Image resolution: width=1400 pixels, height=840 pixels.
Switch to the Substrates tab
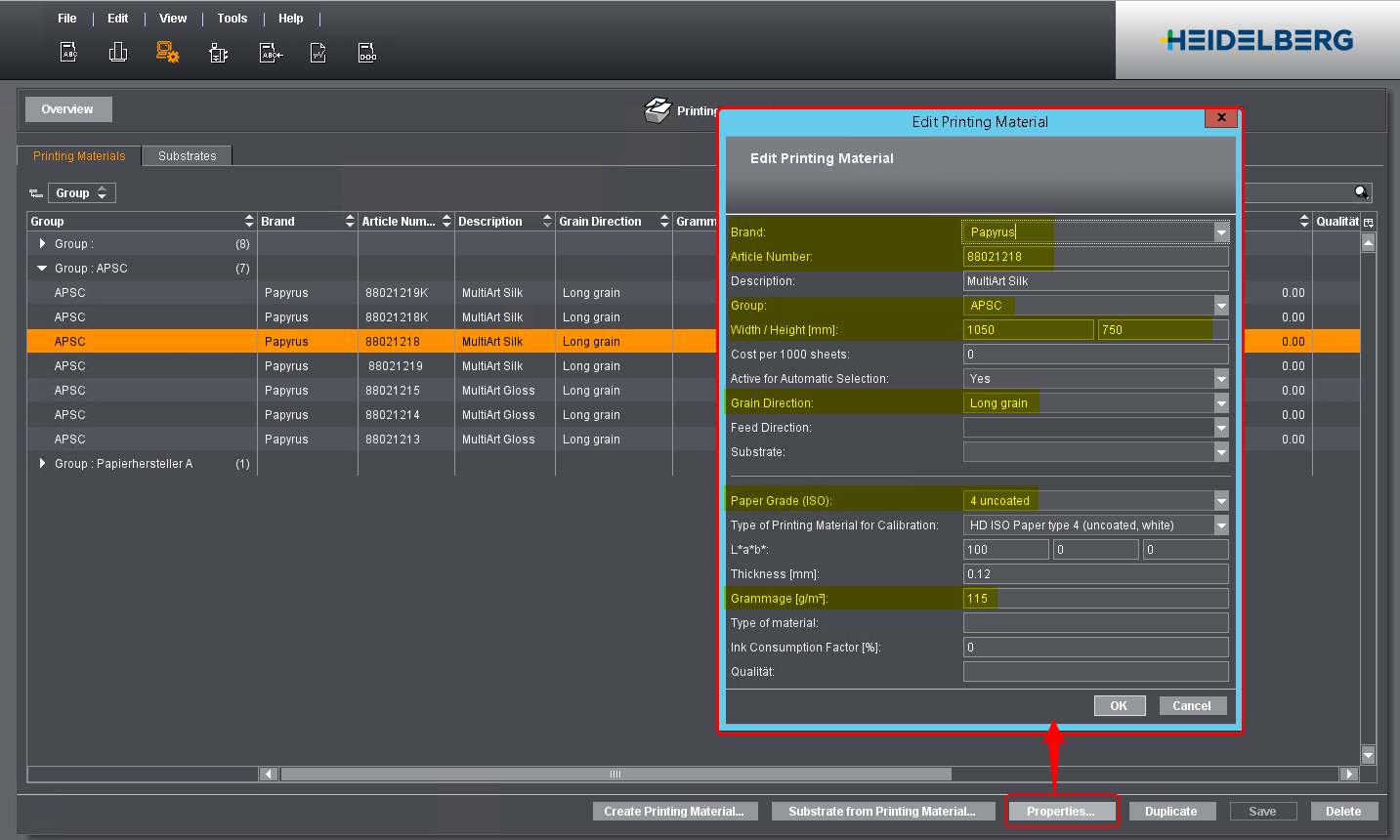(x=188, y=156)
